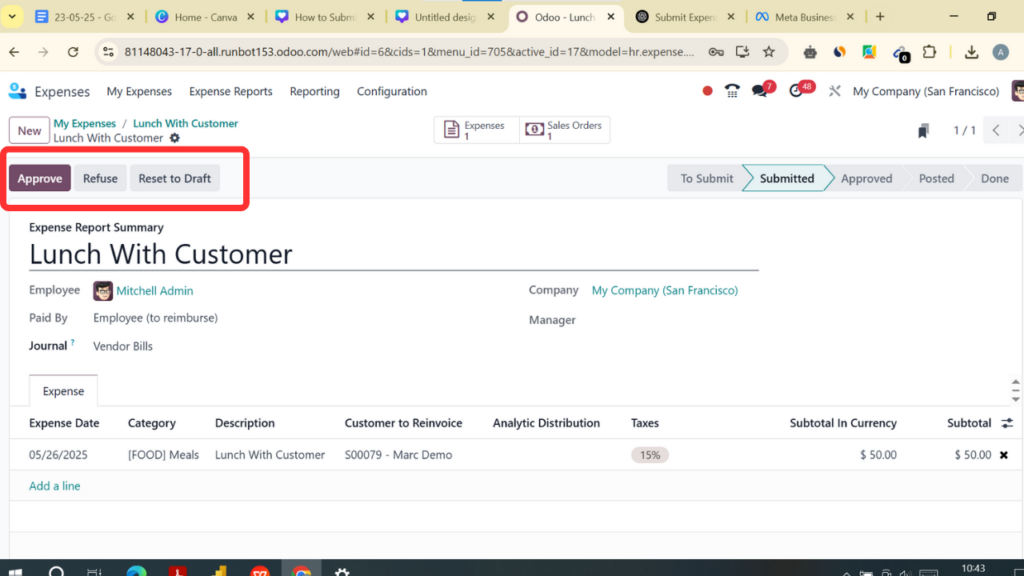Open My Company (San Francisco) company switcher
Viewport: 1024px width, 576px height.
pos(925,91)
